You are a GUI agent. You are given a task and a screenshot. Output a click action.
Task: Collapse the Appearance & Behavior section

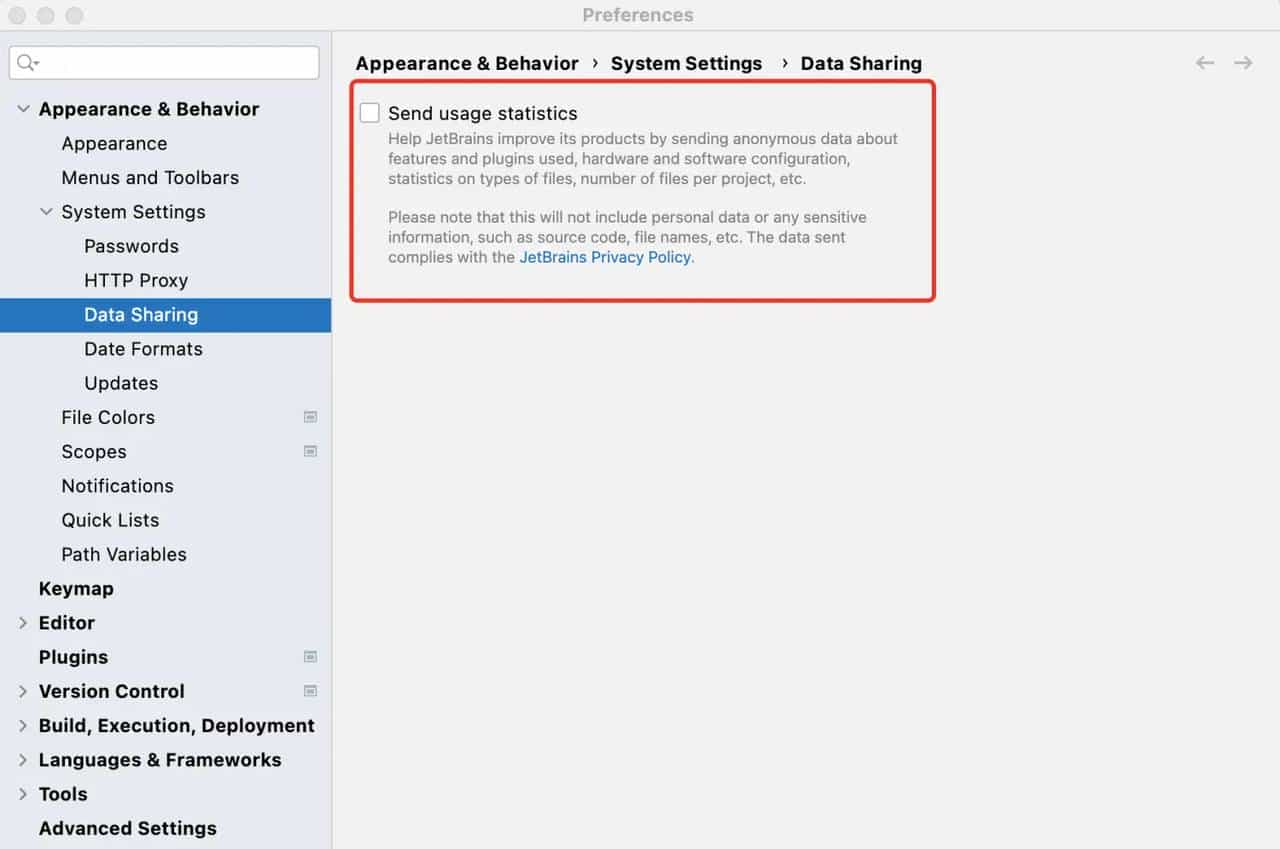22,109
